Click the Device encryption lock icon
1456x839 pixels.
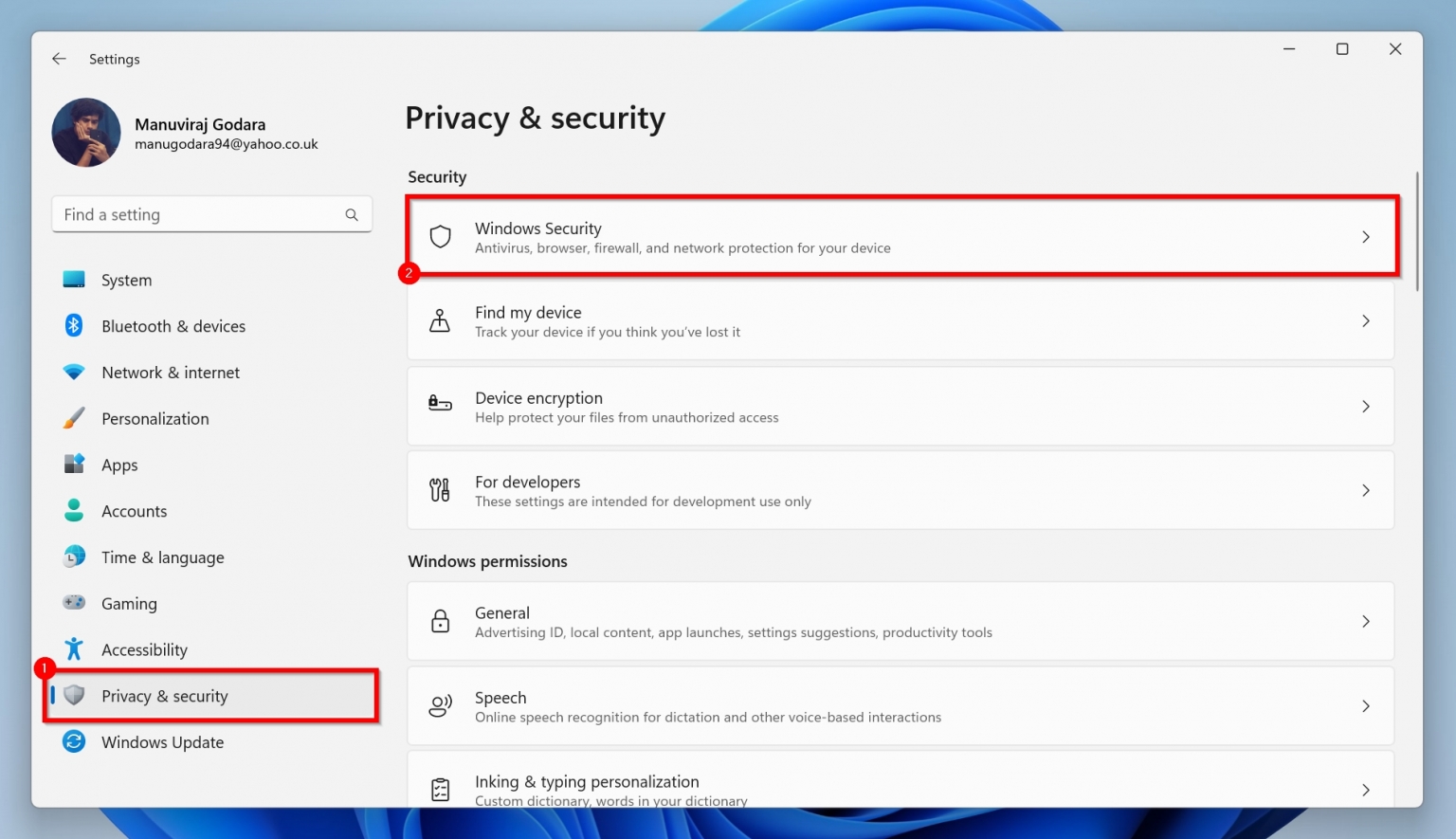(440, 406)
